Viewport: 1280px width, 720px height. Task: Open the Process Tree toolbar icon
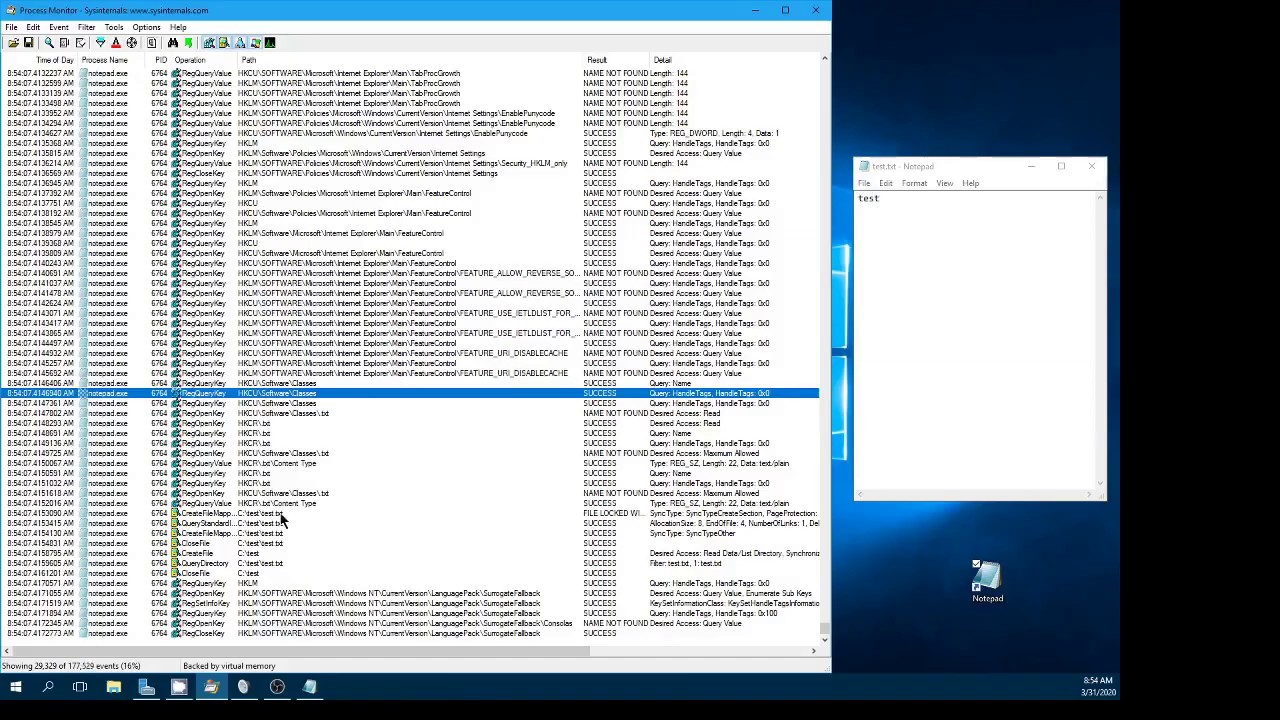coord(151,43)
